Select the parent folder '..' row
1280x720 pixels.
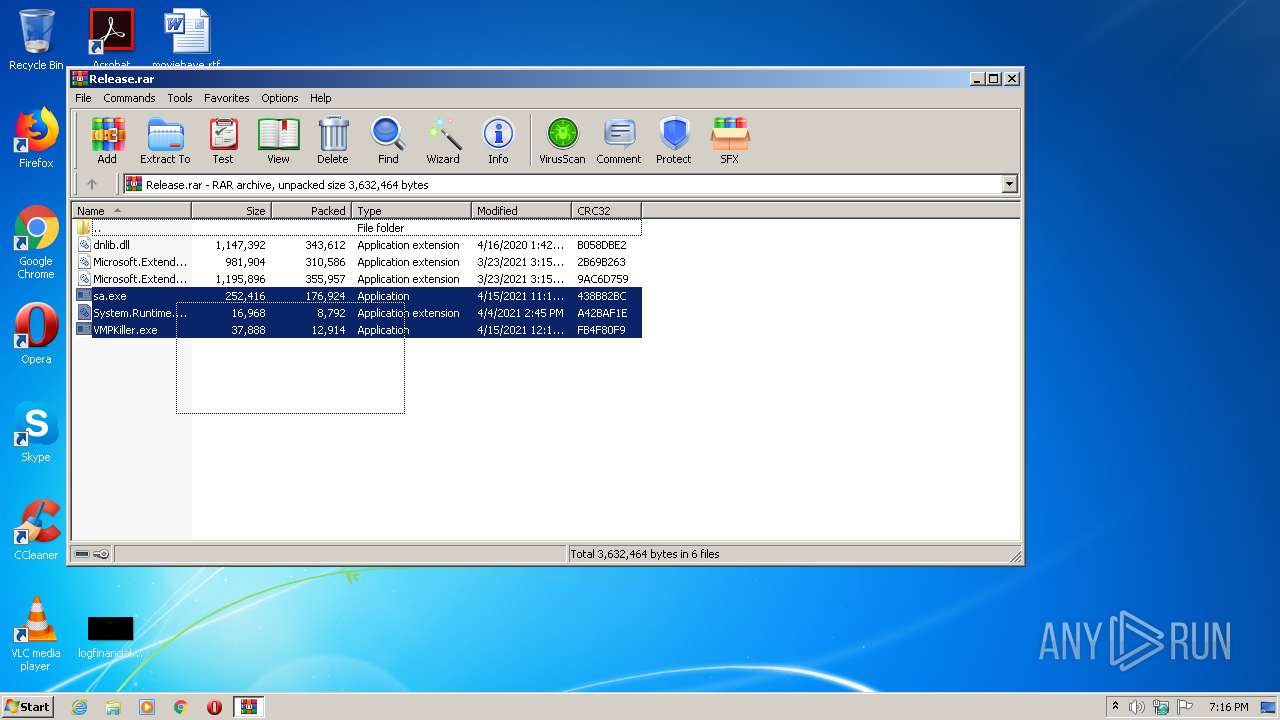tap(358, 228)
